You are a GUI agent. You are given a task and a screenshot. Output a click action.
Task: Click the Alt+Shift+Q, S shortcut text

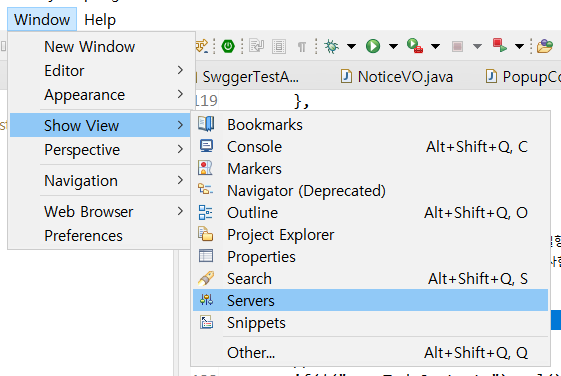(478, 279)
